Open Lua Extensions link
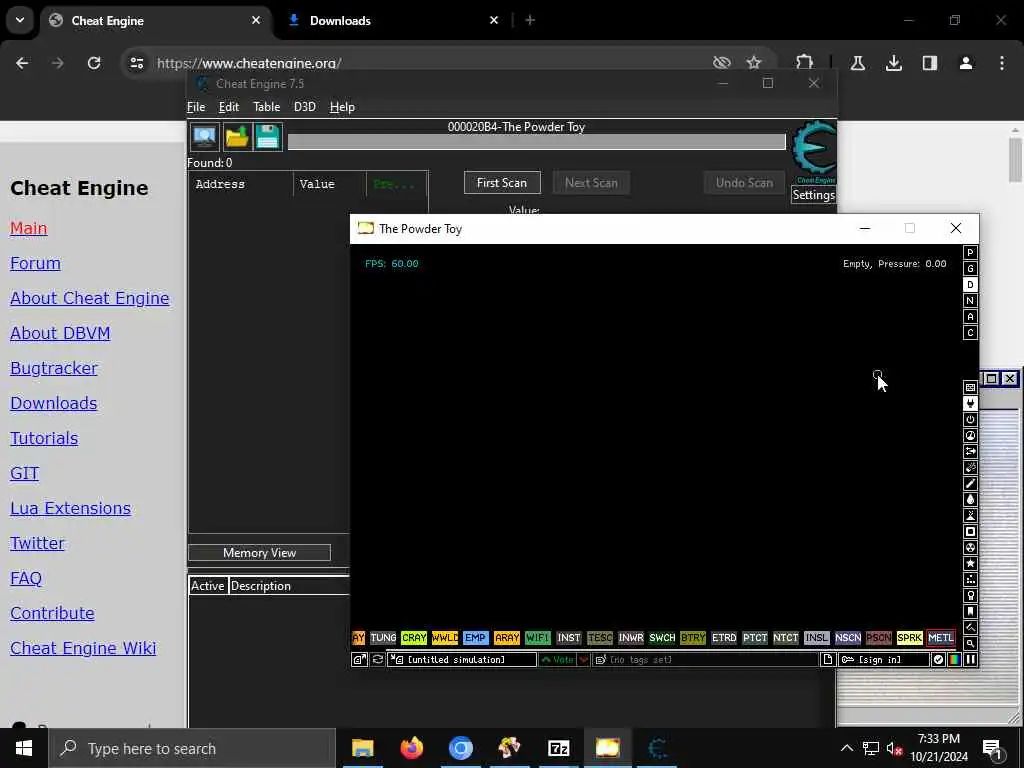The height and width of the screenshot is (768, 1024). [x=71, y=508]
